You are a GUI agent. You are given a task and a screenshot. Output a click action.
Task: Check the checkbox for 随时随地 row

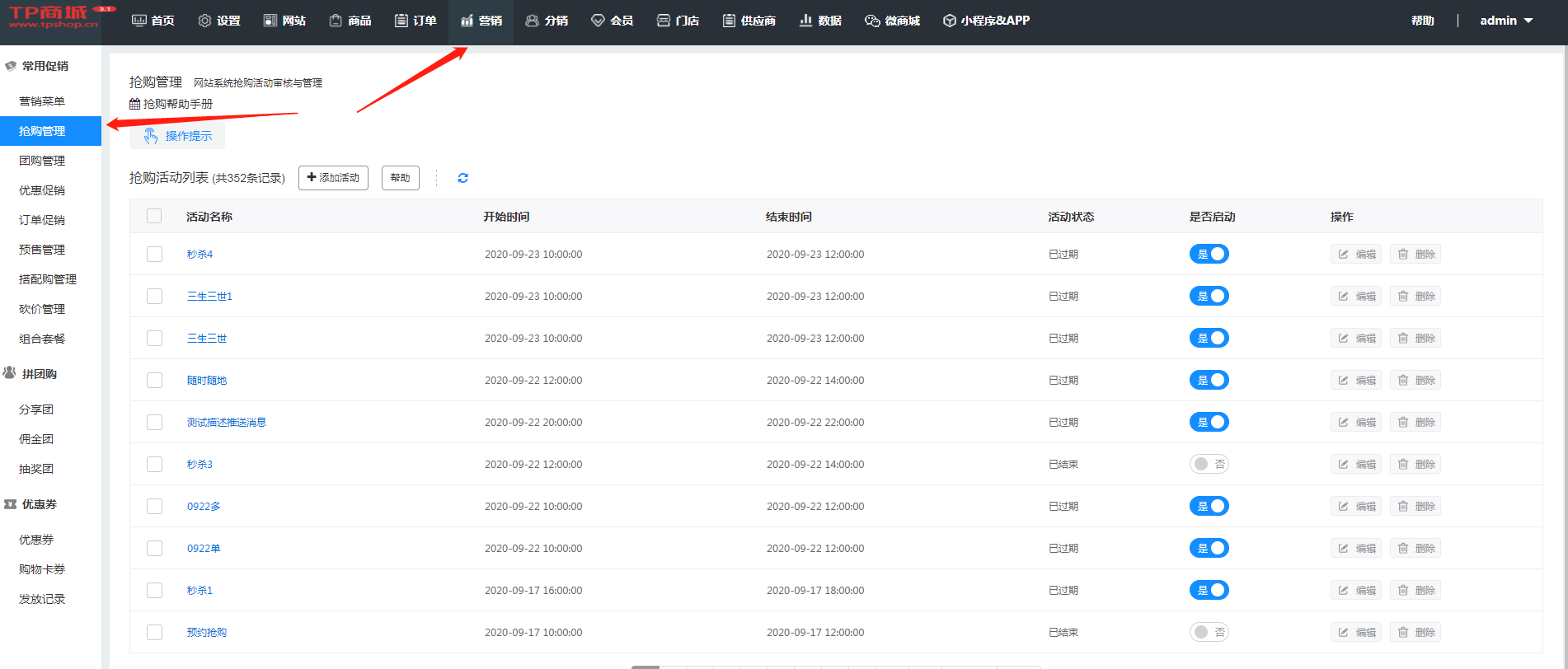[154, 381]
